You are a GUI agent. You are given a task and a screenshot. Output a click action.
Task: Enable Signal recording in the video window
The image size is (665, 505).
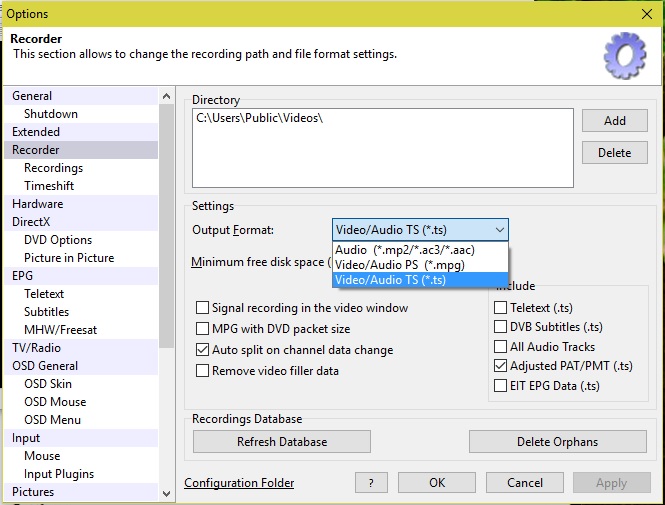coord(203,308)
